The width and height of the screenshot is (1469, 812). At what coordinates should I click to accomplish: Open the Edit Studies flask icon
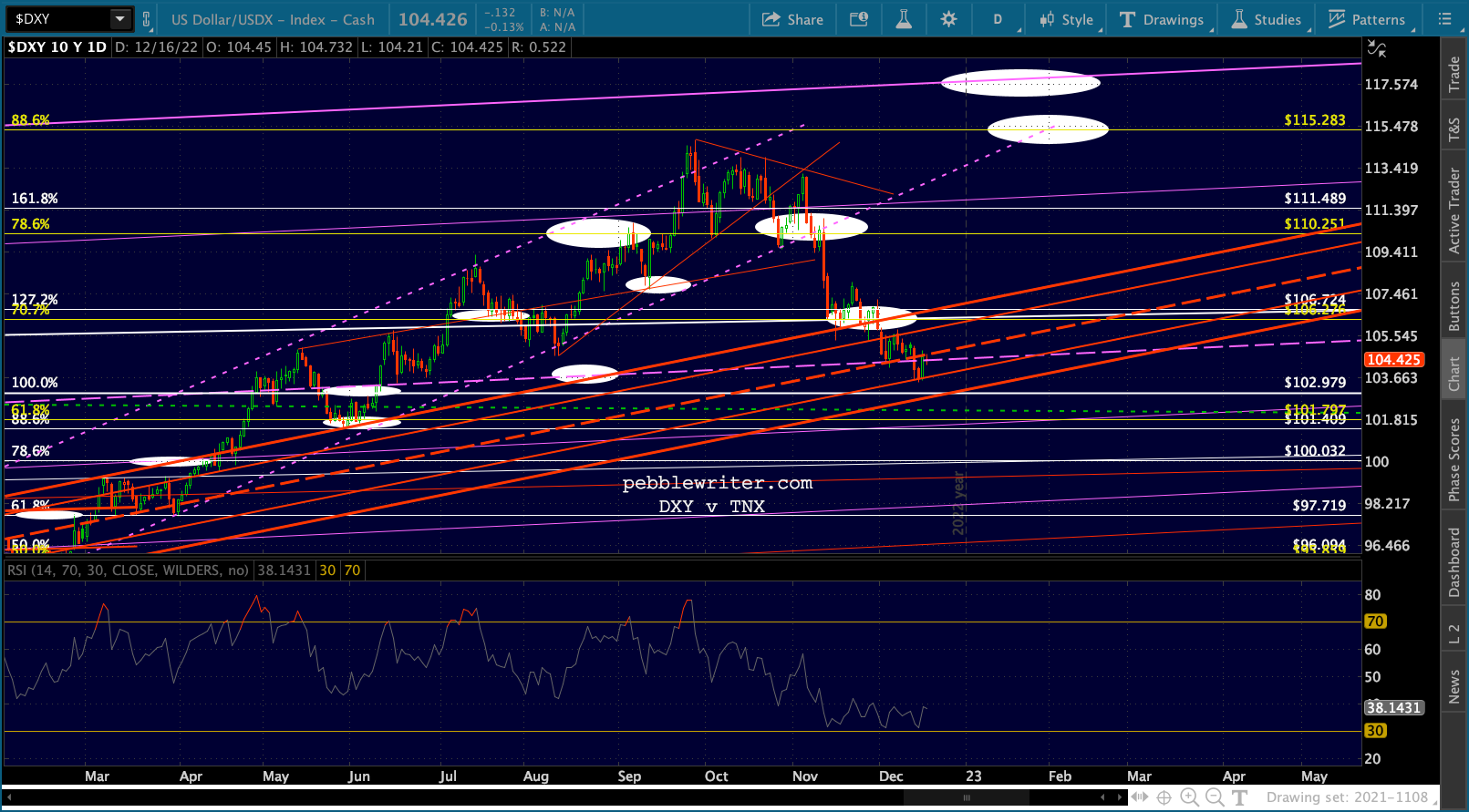(904, 19)
